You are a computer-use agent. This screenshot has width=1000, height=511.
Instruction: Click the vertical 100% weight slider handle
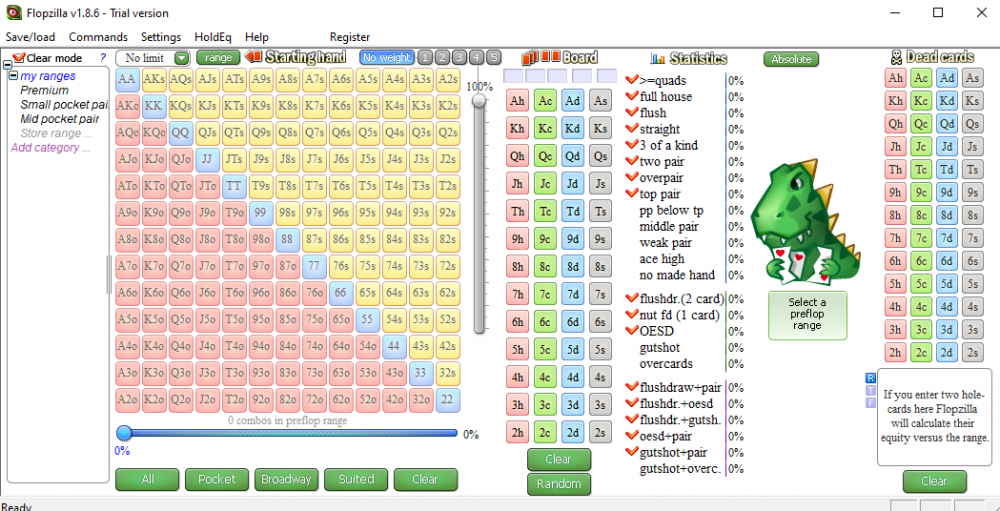click(479, 100)
